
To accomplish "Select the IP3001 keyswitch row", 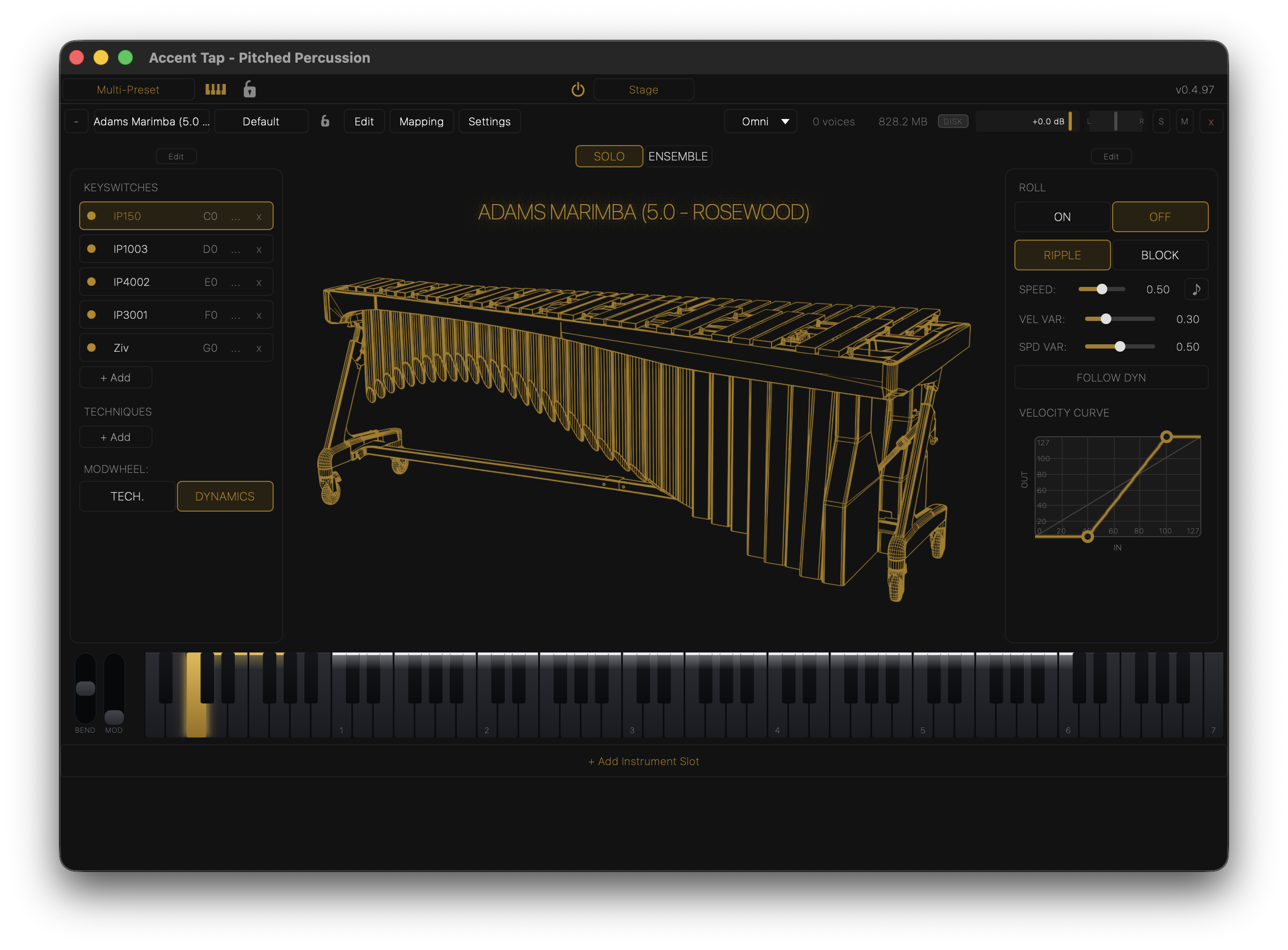I will tap(176, 315).
